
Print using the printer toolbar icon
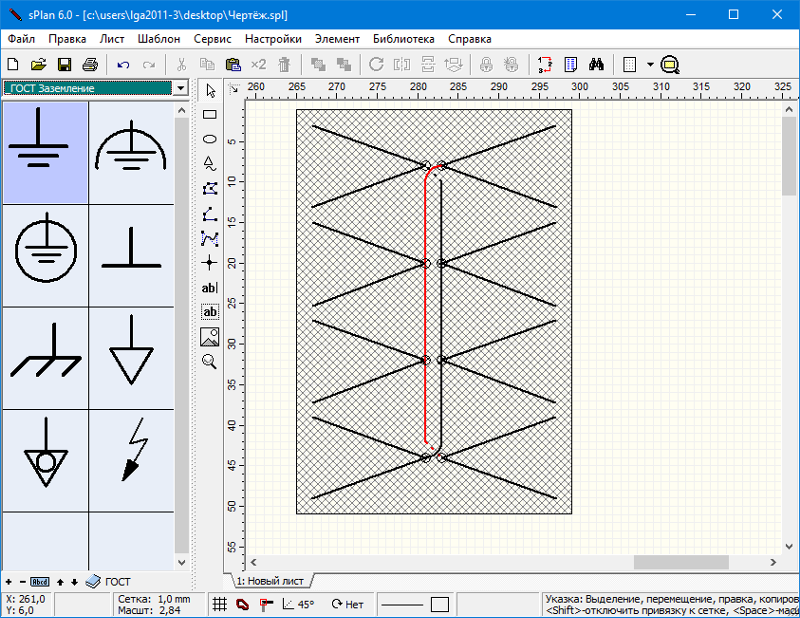[x=90, y=65]
